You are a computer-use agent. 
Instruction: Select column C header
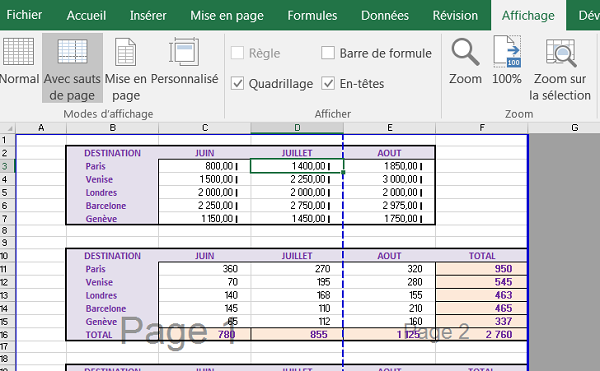pyautogui.click(x=205, y=128)
